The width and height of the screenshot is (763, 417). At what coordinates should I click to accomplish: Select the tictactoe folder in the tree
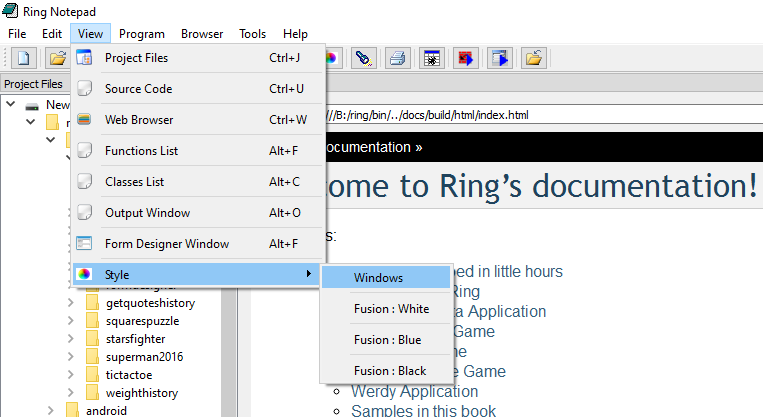129,375
